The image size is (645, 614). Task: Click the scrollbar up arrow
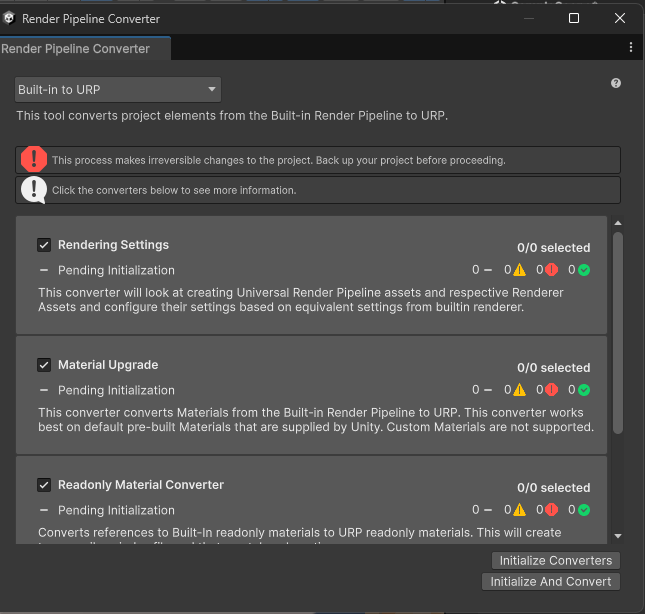point(617,223)
